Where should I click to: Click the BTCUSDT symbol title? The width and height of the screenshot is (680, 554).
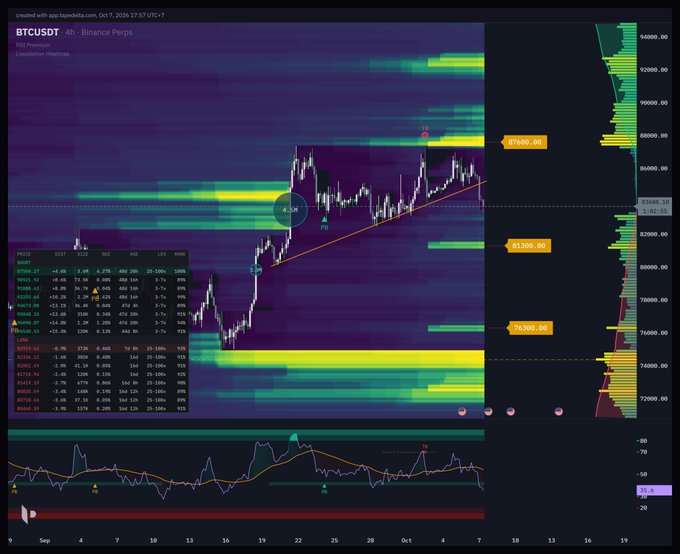pyautogui.click(x=37, y=32)
